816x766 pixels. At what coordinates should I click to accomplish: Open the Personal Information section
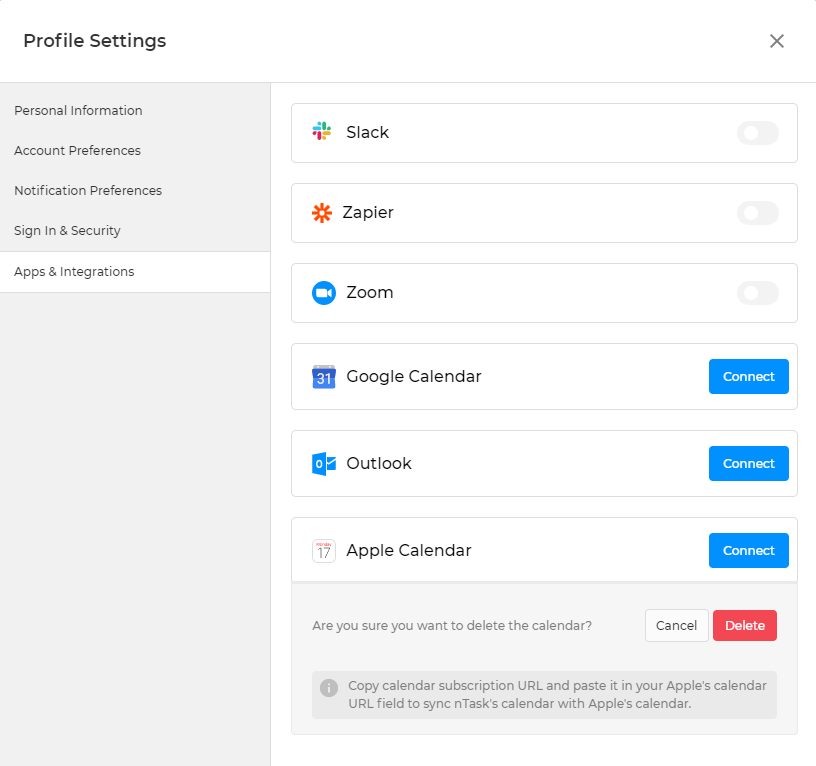tap(78, 111)
